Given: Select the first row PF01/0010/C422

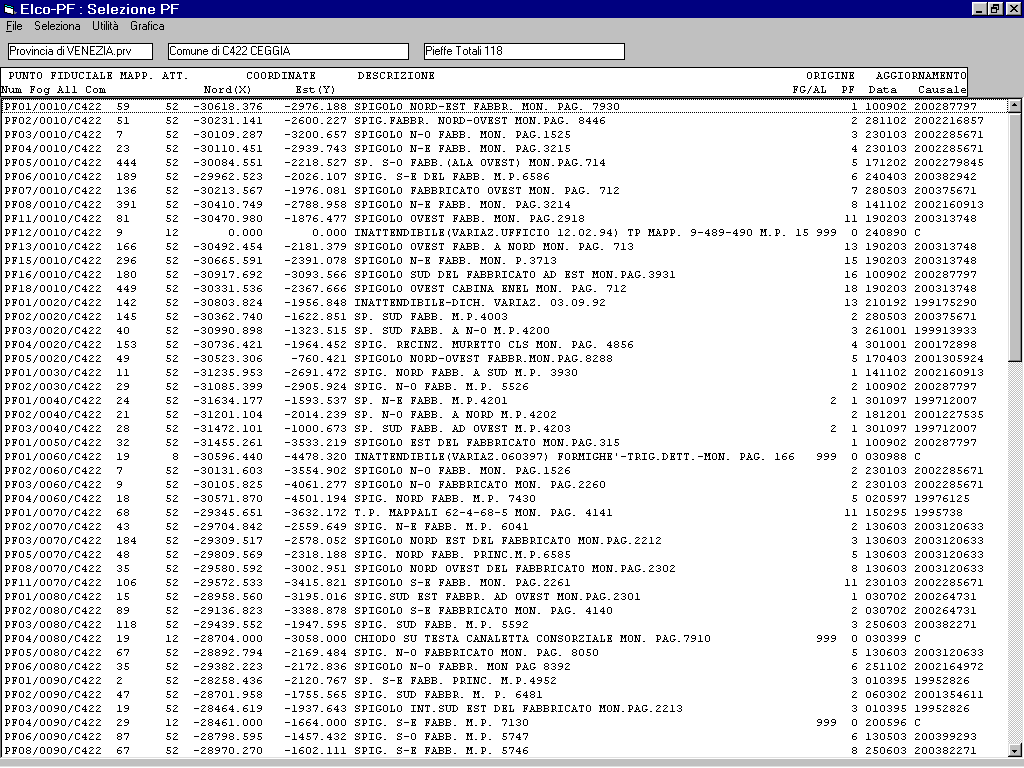Looking at the screenshot, I should click(400, 106).
